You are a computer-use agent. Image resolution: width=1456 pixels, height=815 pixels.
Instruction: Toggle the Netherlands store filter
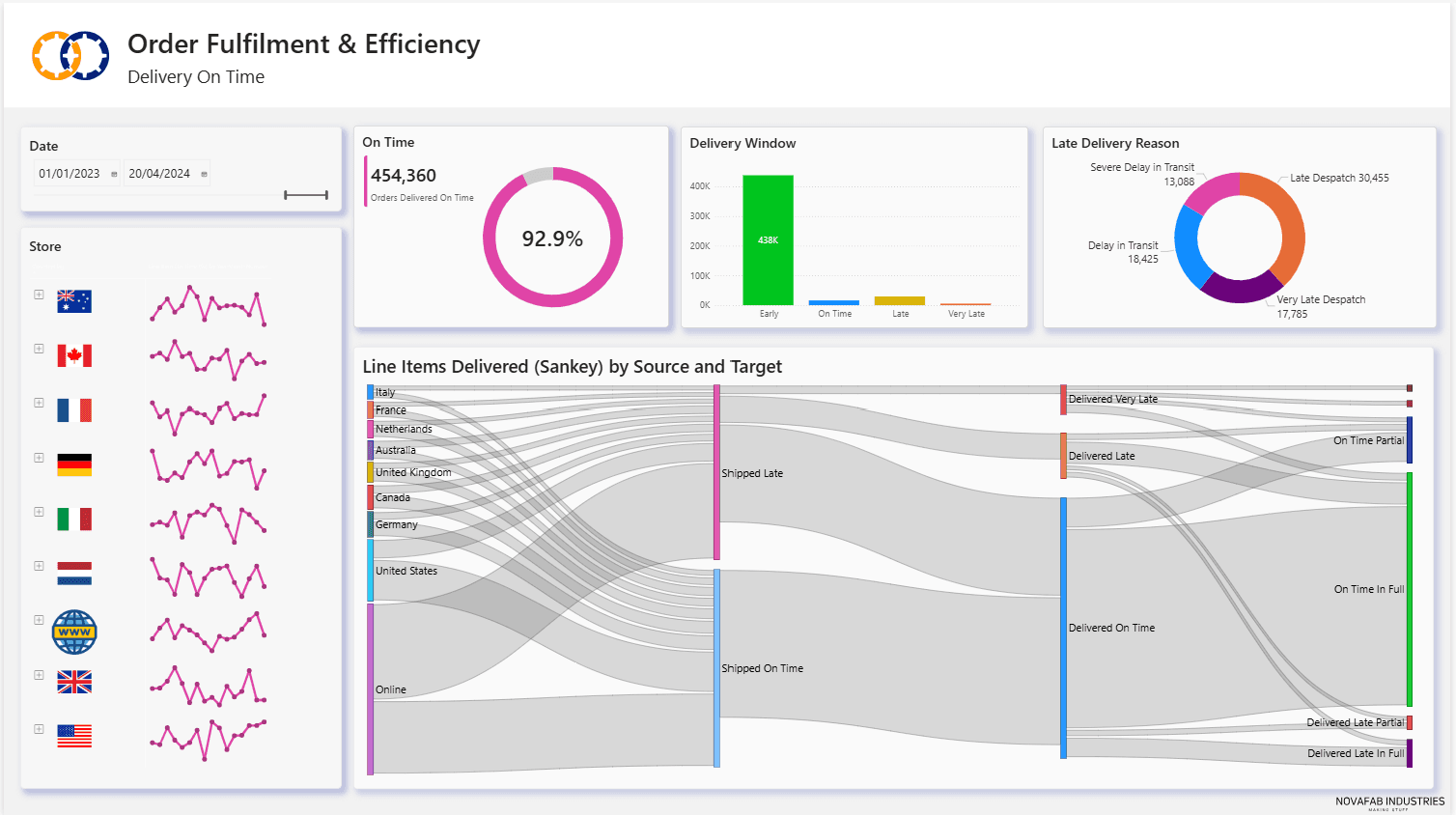tap(74, 573)
